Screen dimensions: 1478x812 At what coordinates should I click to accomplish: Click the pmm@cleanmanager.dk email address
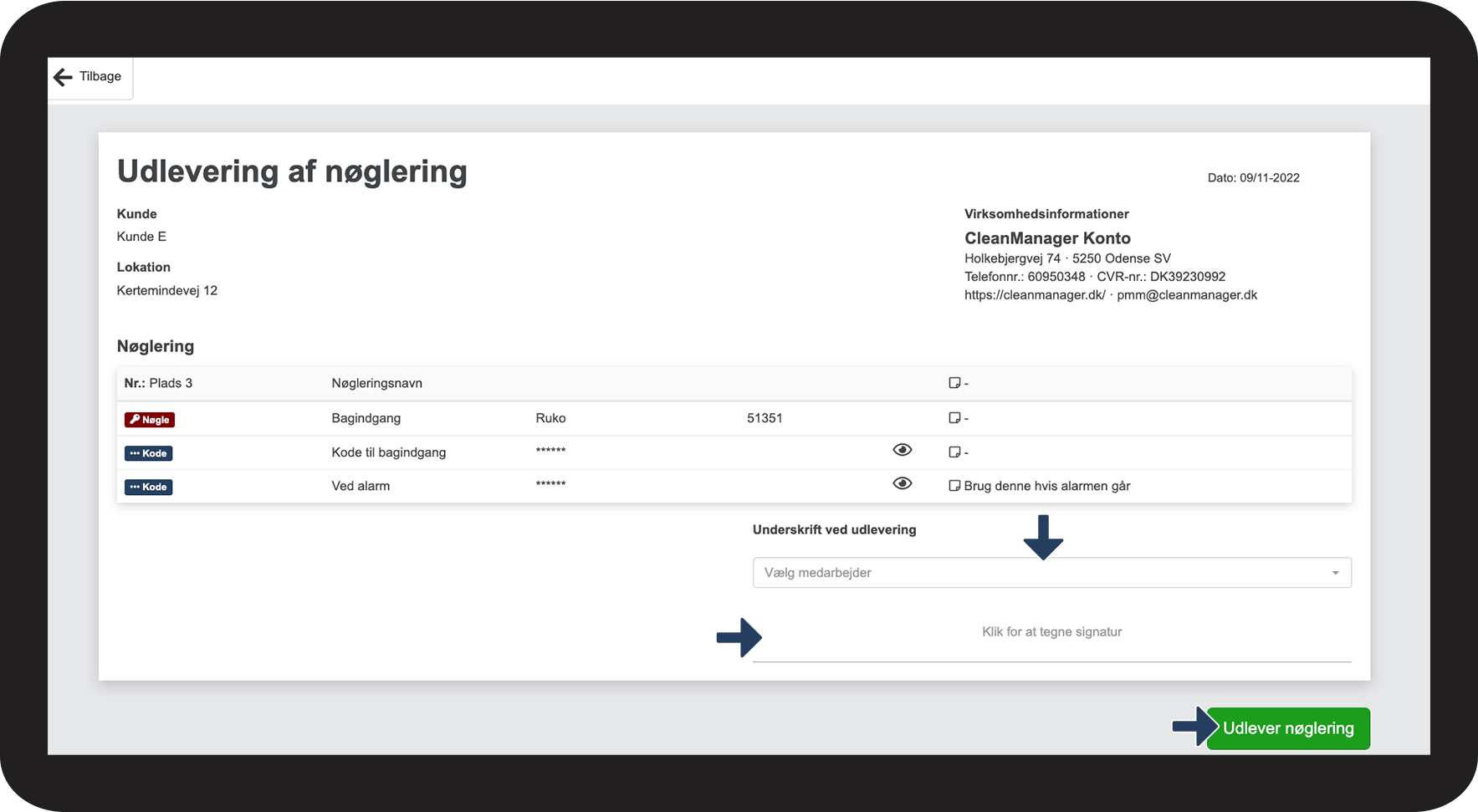pos(1187,295)
